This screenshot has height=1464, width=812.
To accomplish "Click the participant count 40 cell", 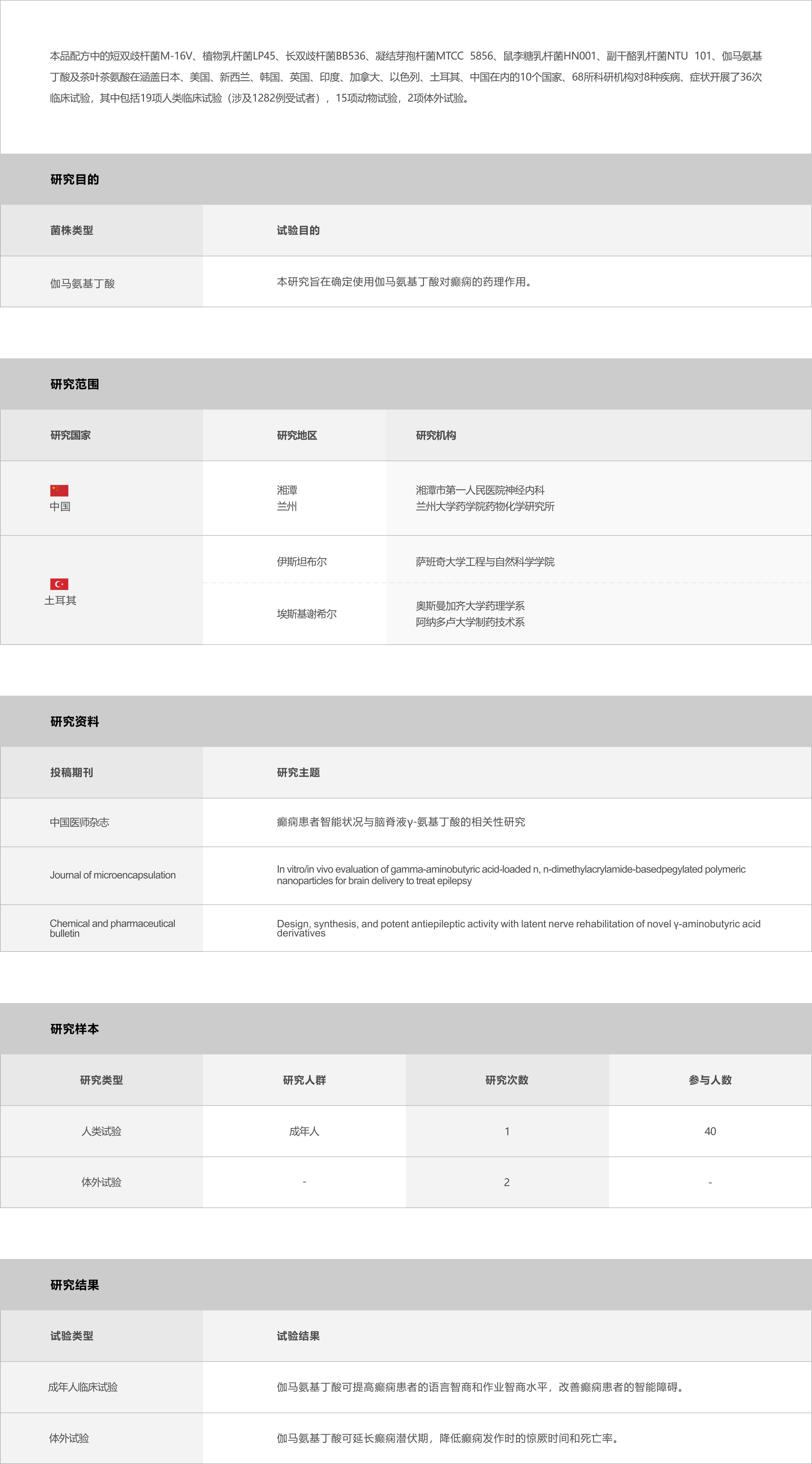I will (710, 1131).
